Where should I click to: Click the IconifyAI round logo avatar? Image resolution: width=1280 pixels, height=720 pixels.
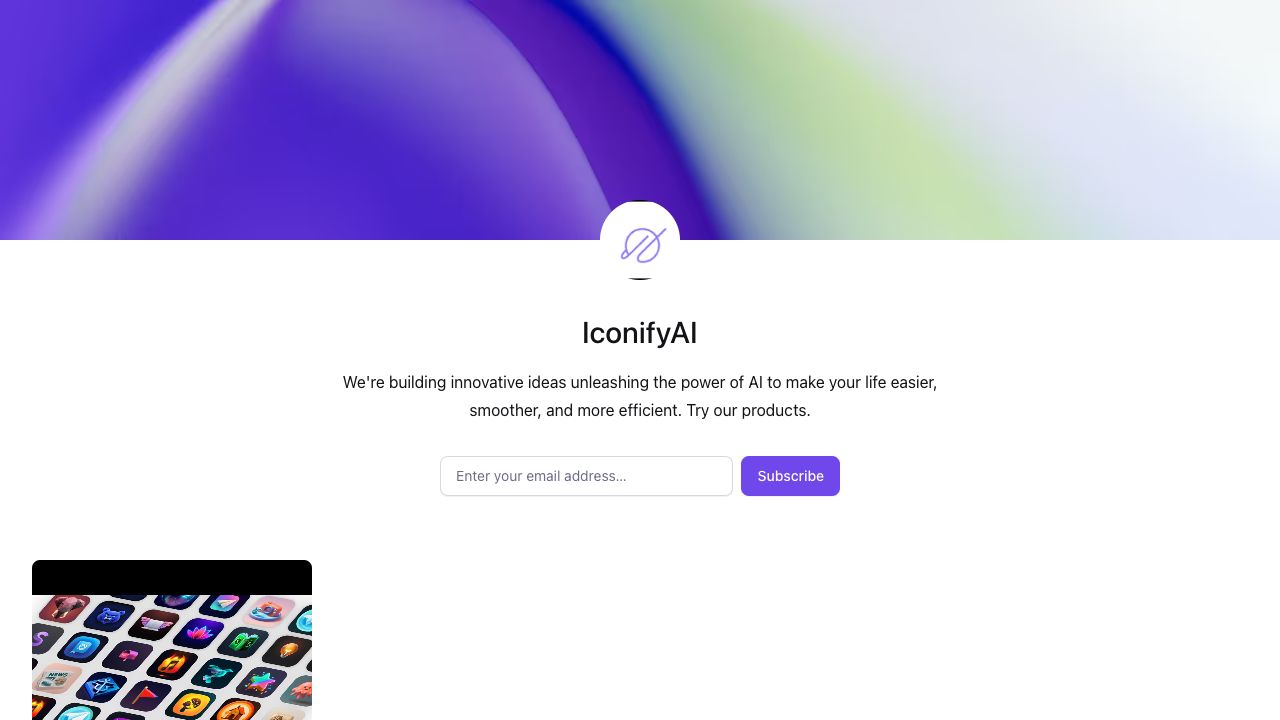click(x=640, y=240)
